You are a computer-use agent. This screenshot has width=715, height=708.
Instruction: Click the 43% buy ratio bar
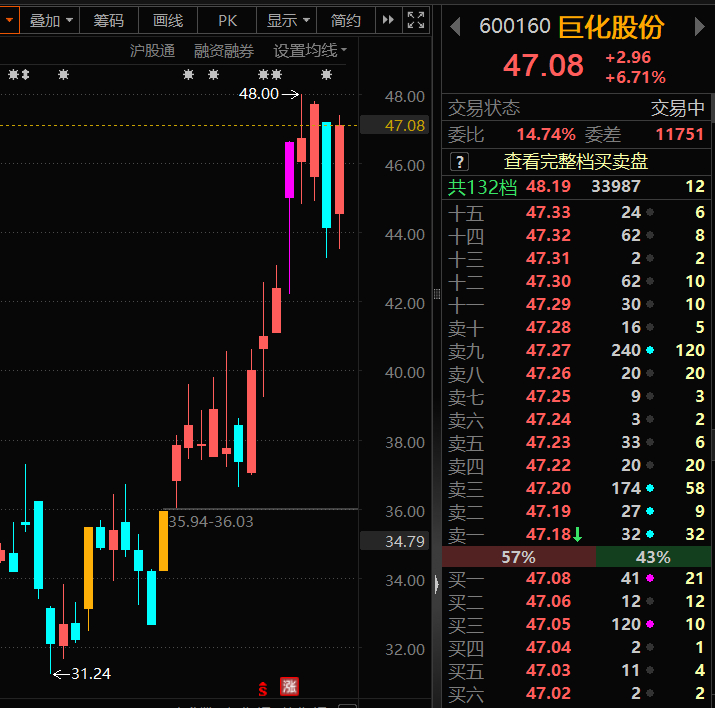point(653,557)
